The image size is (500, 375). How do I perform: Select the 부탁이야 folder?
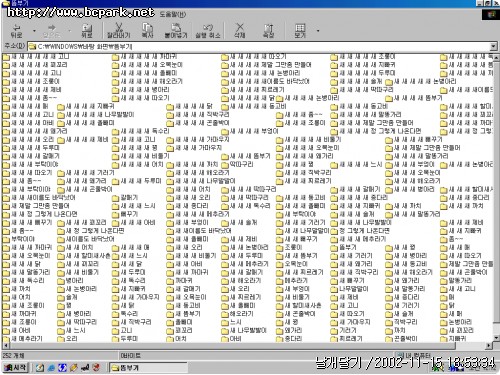pos(19,239)
